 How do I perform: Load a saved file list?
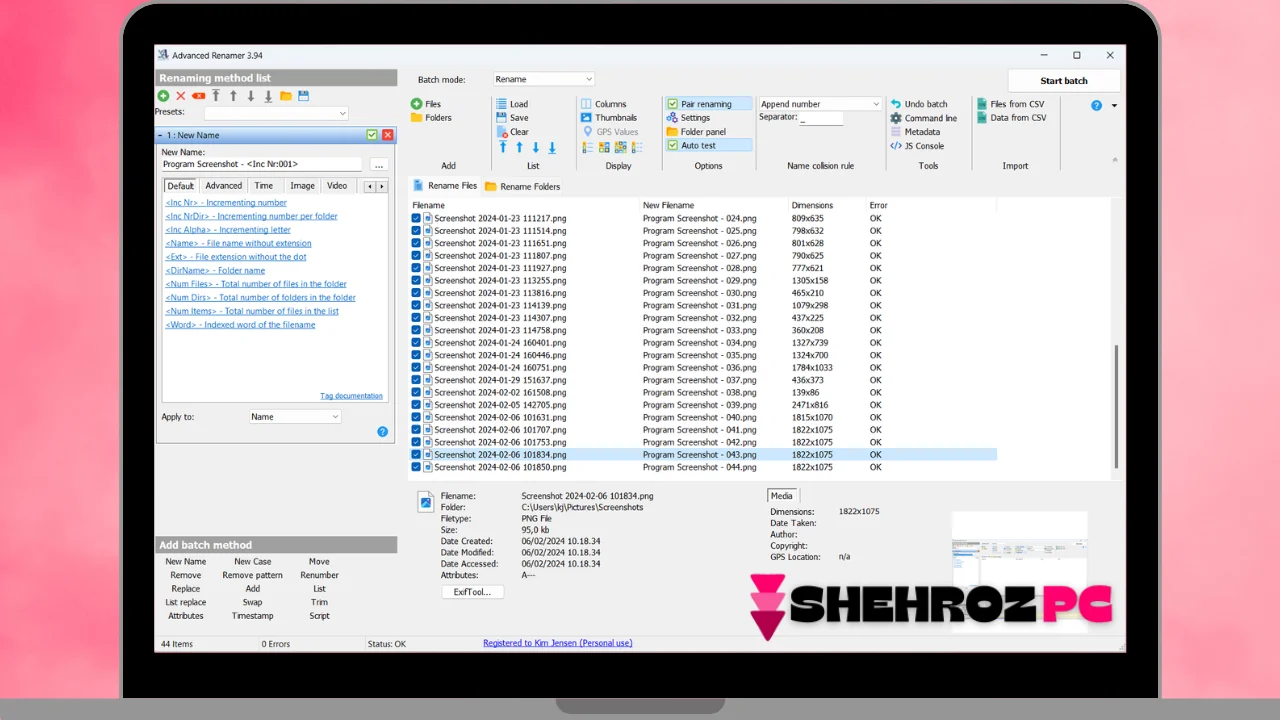point(512,104)
